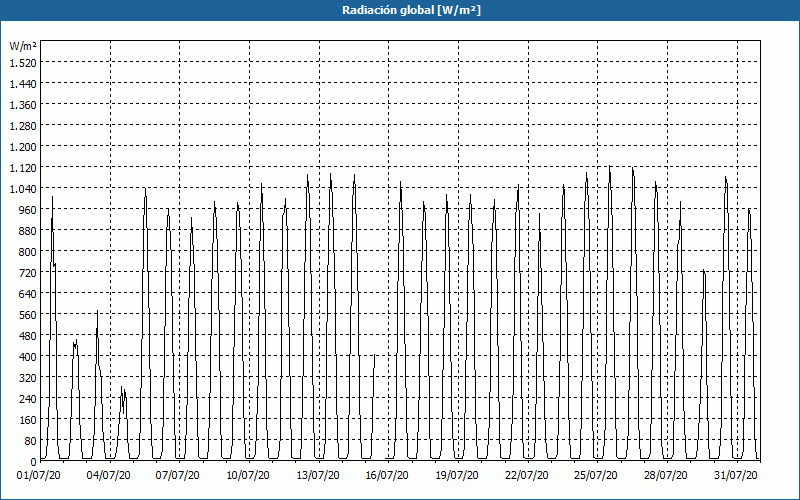
Task: Click the 28/07/20 date label
Action: tap(666, 476)
